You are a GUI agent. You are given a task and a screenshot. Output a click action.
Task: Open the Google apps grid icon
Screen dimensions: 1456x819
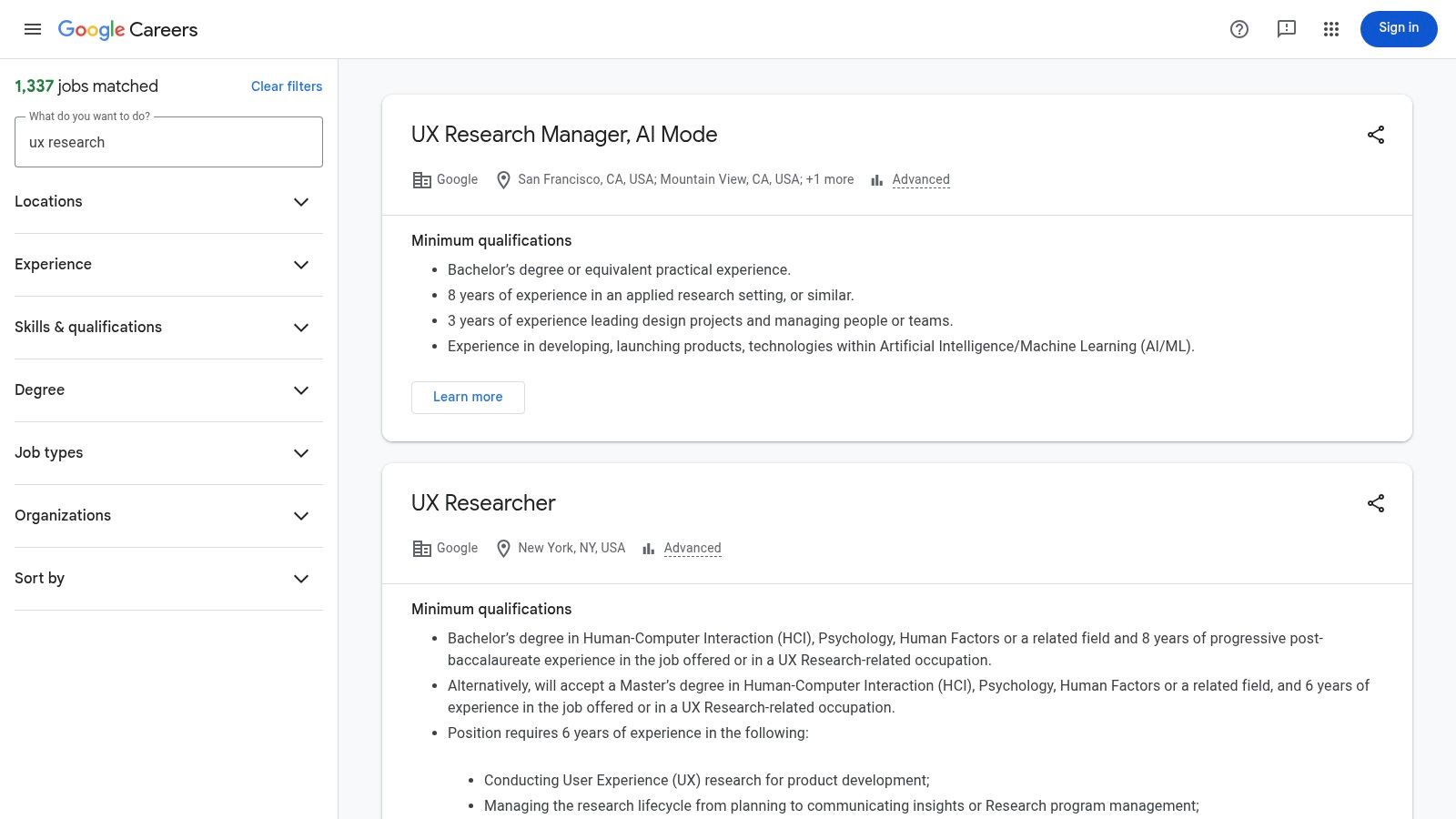[1331, 29]
